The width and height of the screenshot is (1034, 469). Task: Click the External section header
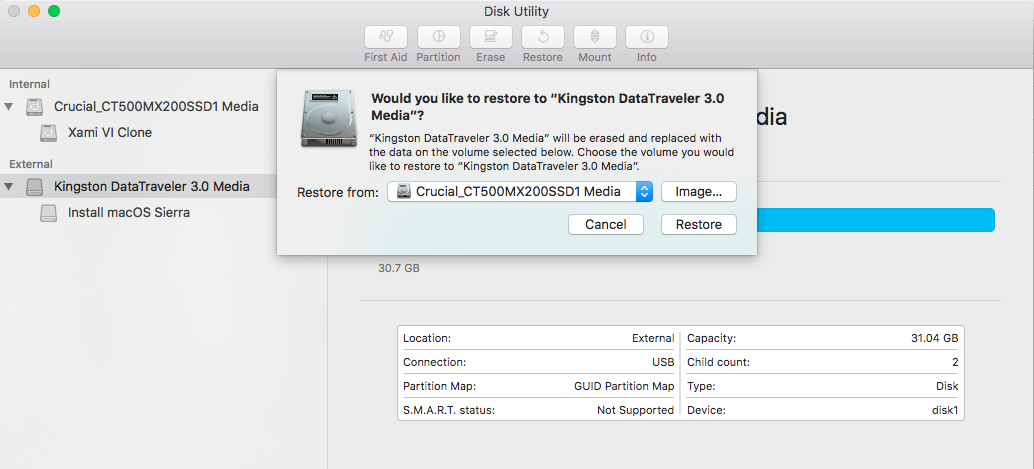click(30, 164)
